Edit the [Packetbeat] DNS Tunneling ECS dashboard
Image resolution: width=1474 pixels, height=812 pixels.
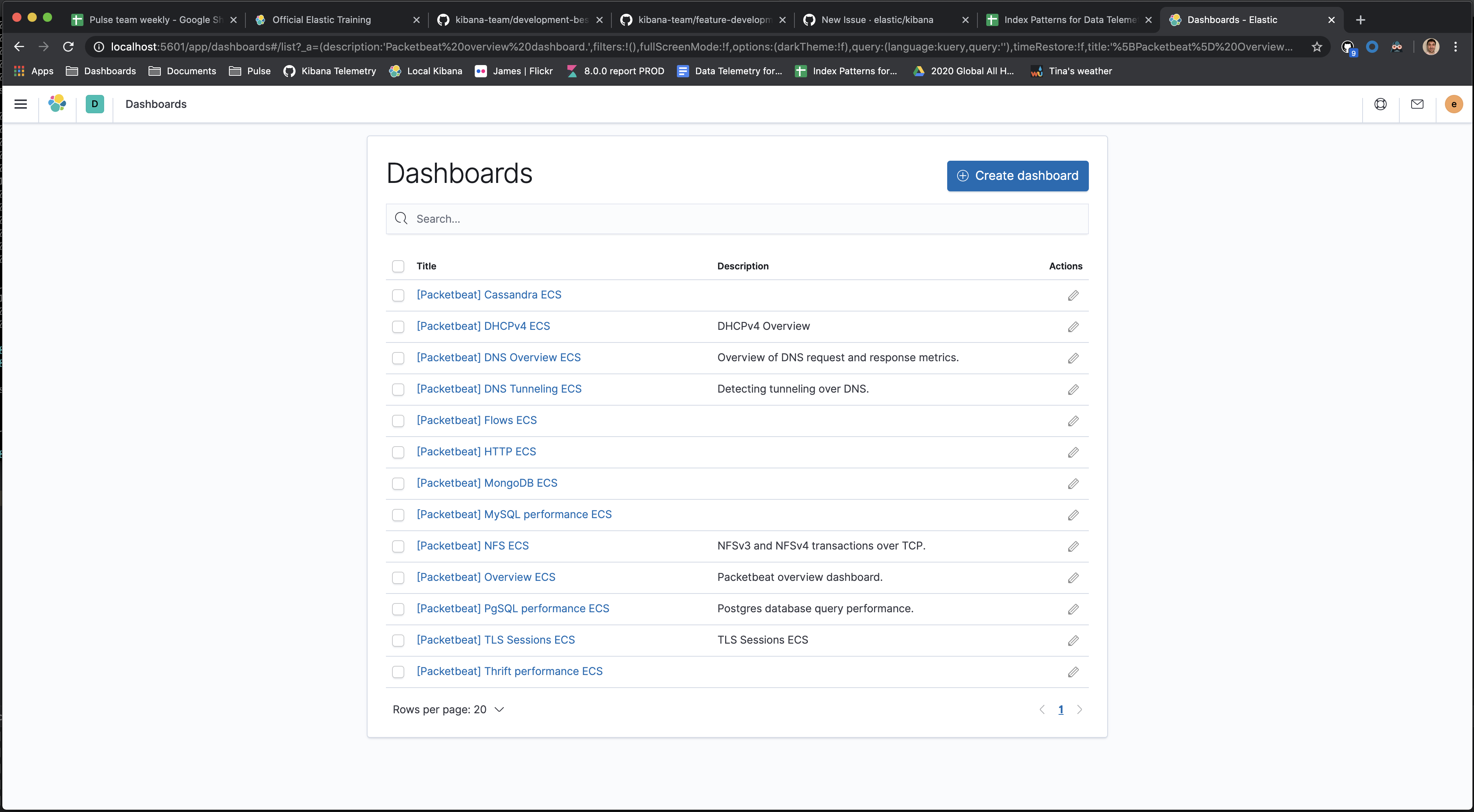1073,390
